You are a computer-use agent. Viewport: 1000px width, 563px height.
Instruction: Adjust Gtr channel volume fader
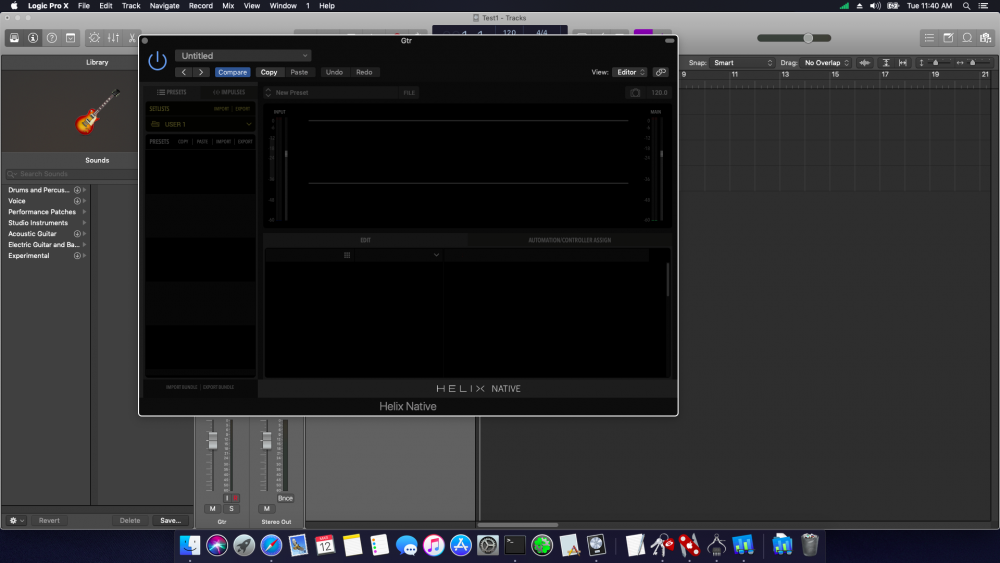click(212, 441)
